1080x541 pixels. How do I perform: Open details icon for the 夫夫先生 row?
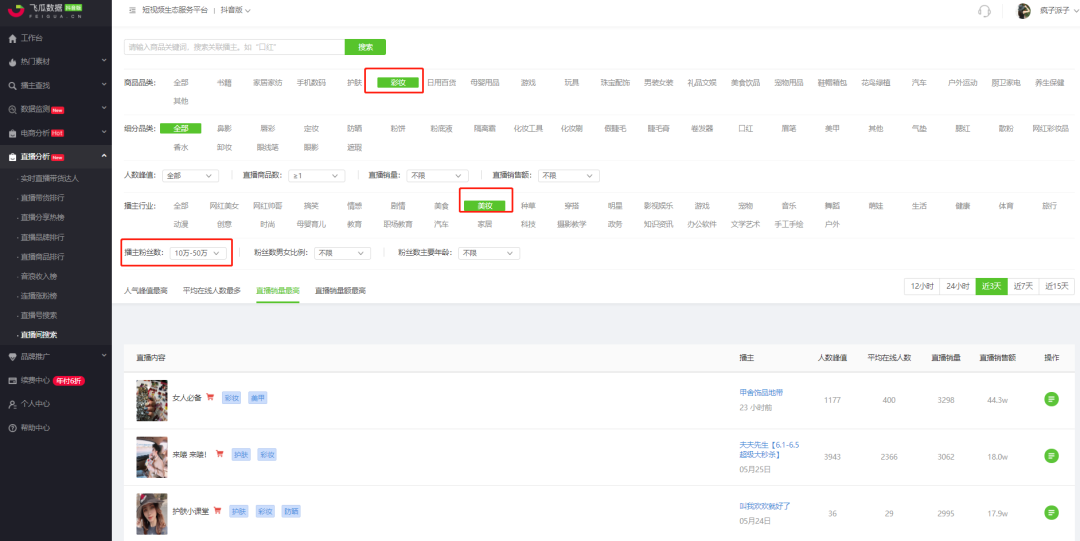tap(1051, 456)
